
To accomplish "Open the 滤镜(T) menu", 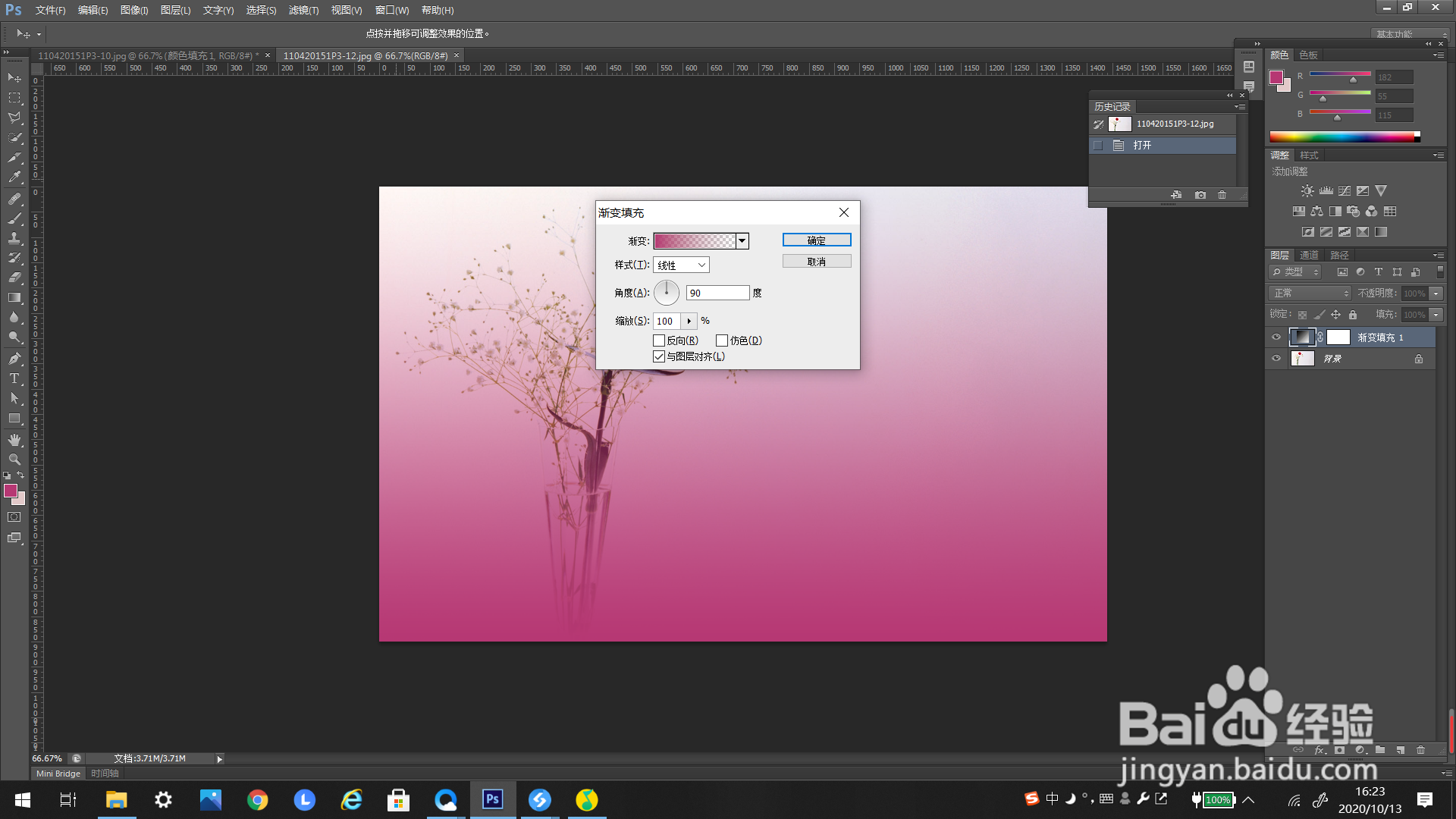I will (303, 10).
